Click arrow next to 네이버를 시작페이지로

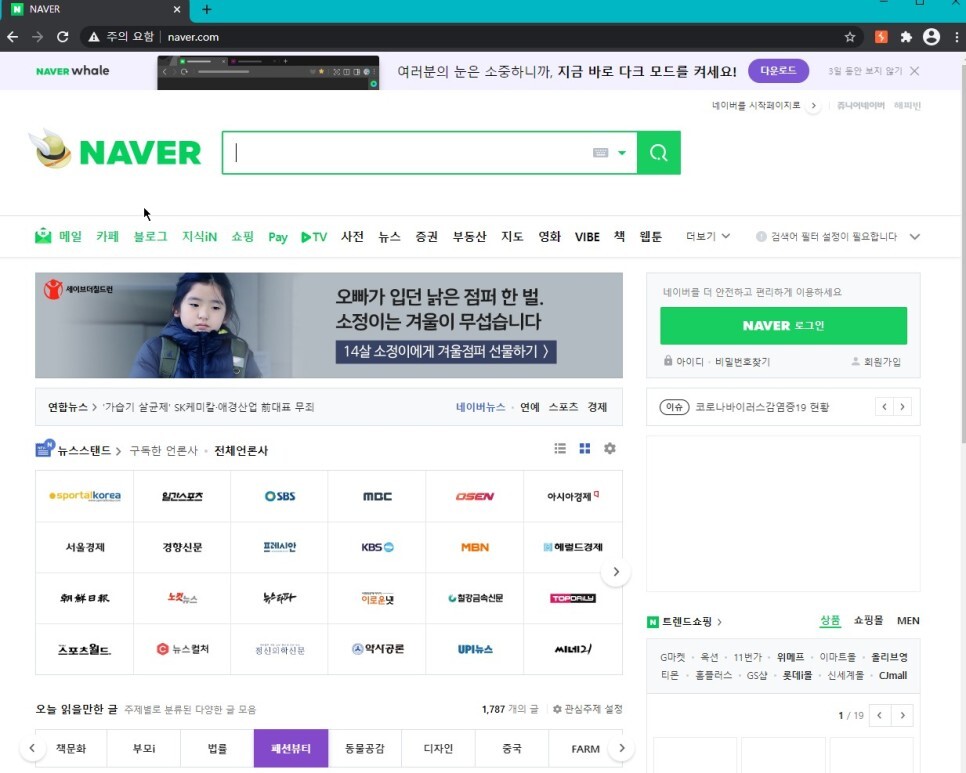pos(814,105)
